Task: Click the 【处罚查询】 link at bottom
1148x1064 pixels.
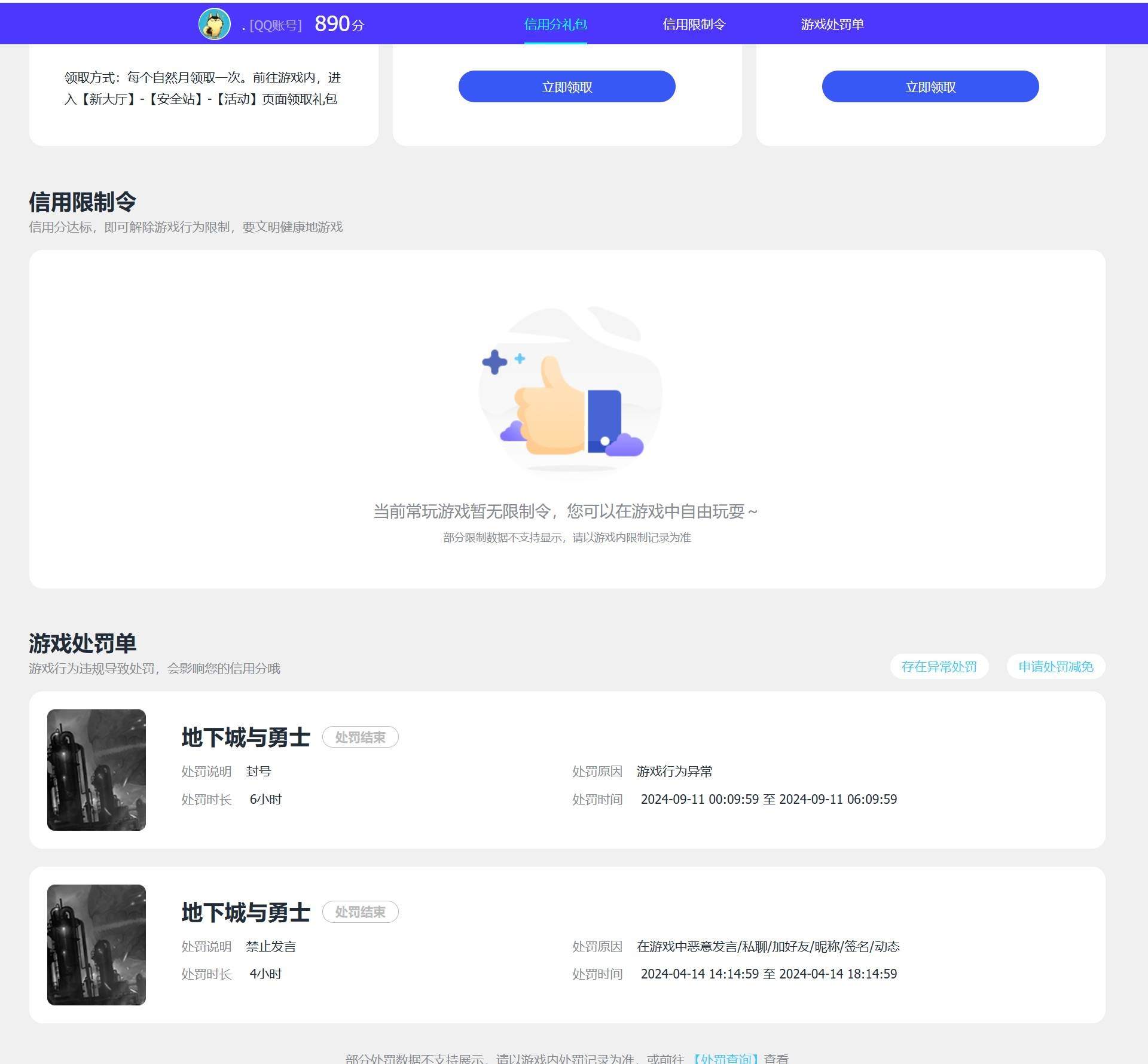Action: point(725,1058)
